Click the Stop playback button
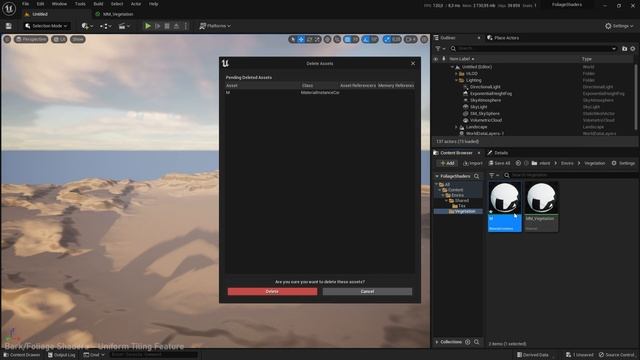This screenshot has height=360, width=640. (x=167, y=26)
